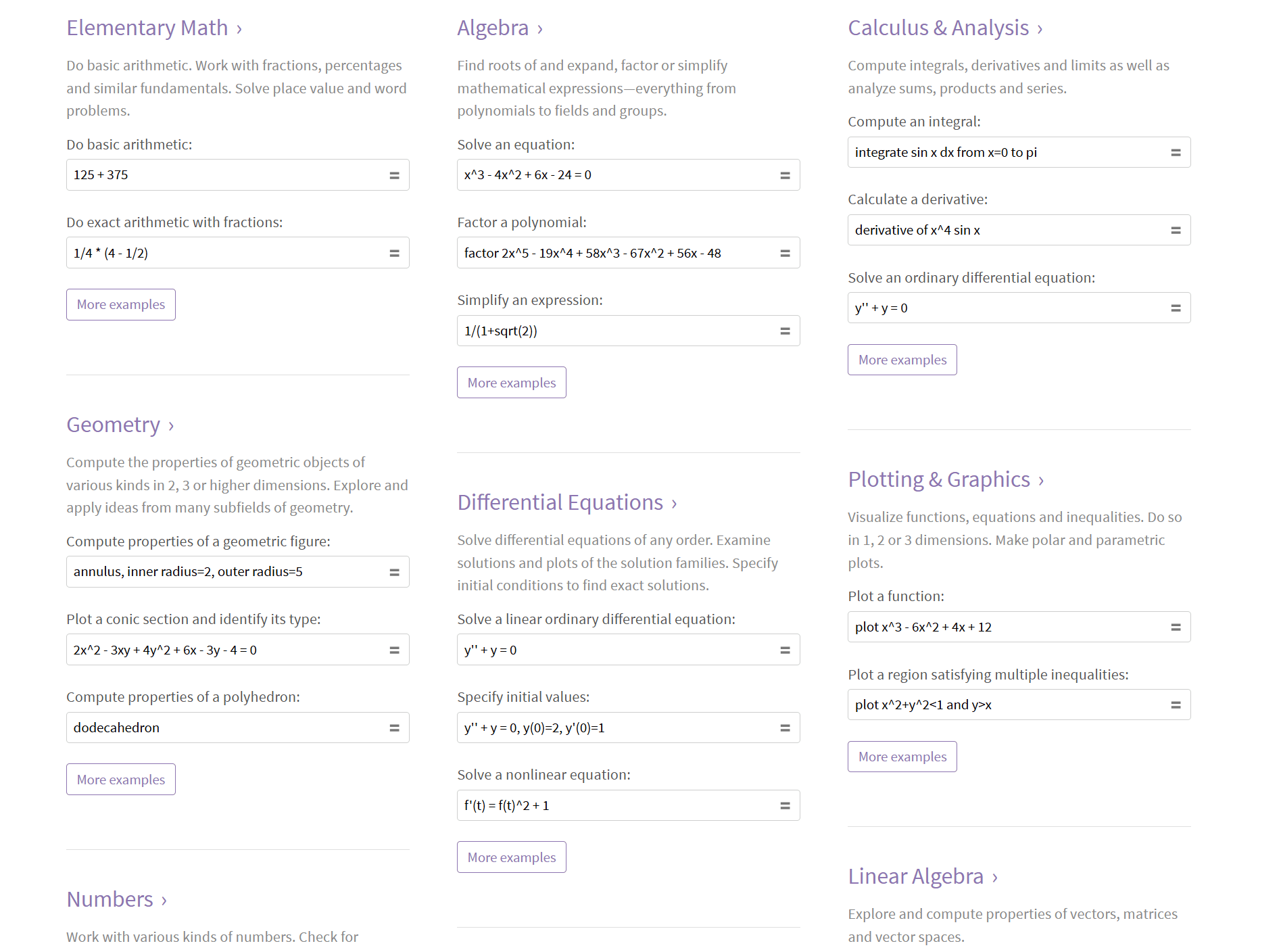
Task: Expand the Calculus & Analysis category chevron
Action: [x=1038, y=28]
